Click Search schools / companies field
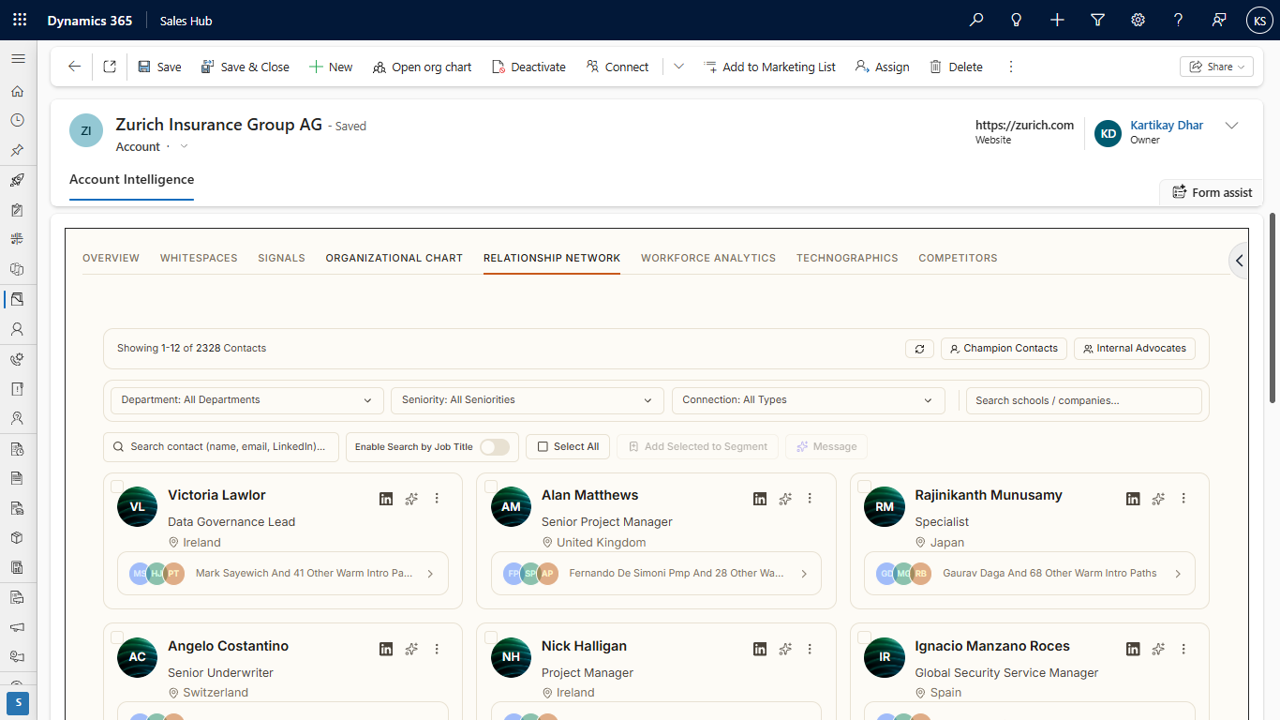1280x720 pixels. pos(1084,400)
